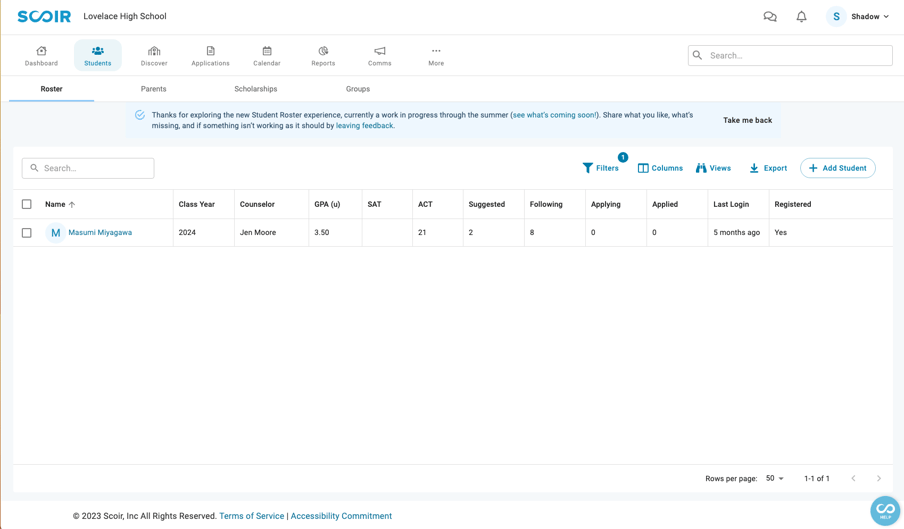Open the 'see what's coming soon' link
Viewport: 904px width, 529px height.
[x=555, y=115]
